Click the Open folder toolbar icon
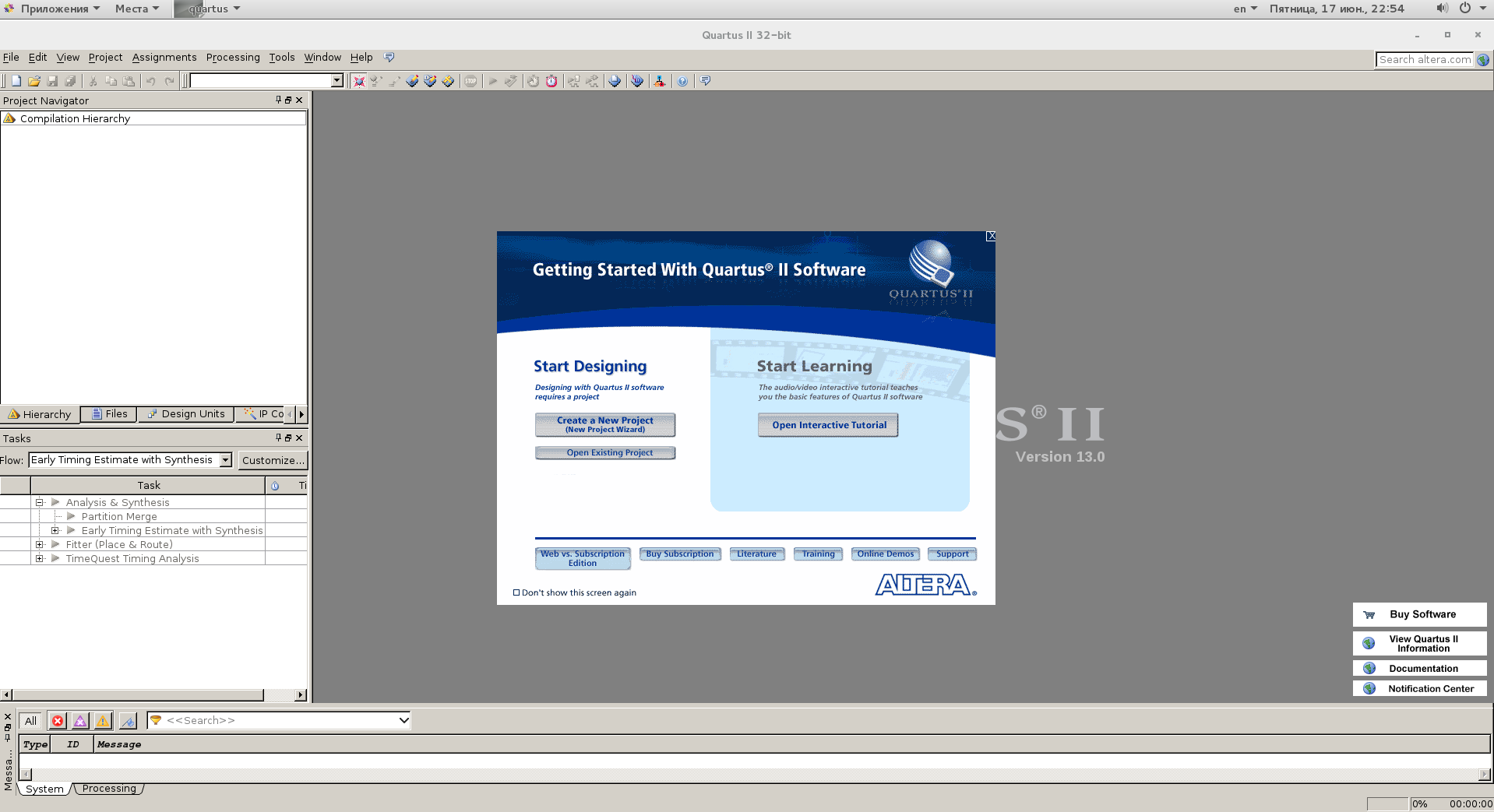The height and width of the screenshot is (812, 1494). [x=34, y=81]
